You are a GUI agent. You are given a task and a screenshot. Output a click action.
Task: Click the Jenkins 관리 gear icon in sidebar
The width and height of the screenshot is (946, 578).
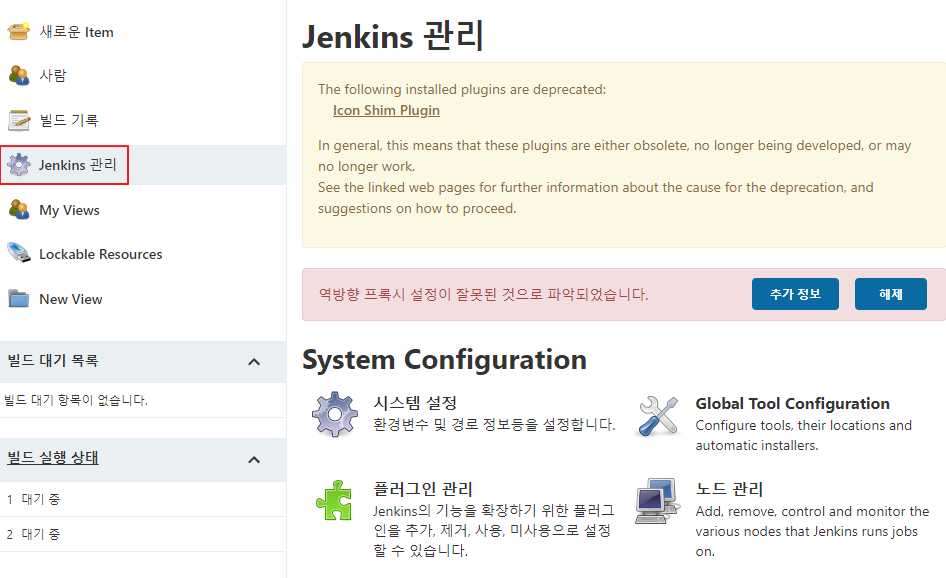[x=19, y=165]
